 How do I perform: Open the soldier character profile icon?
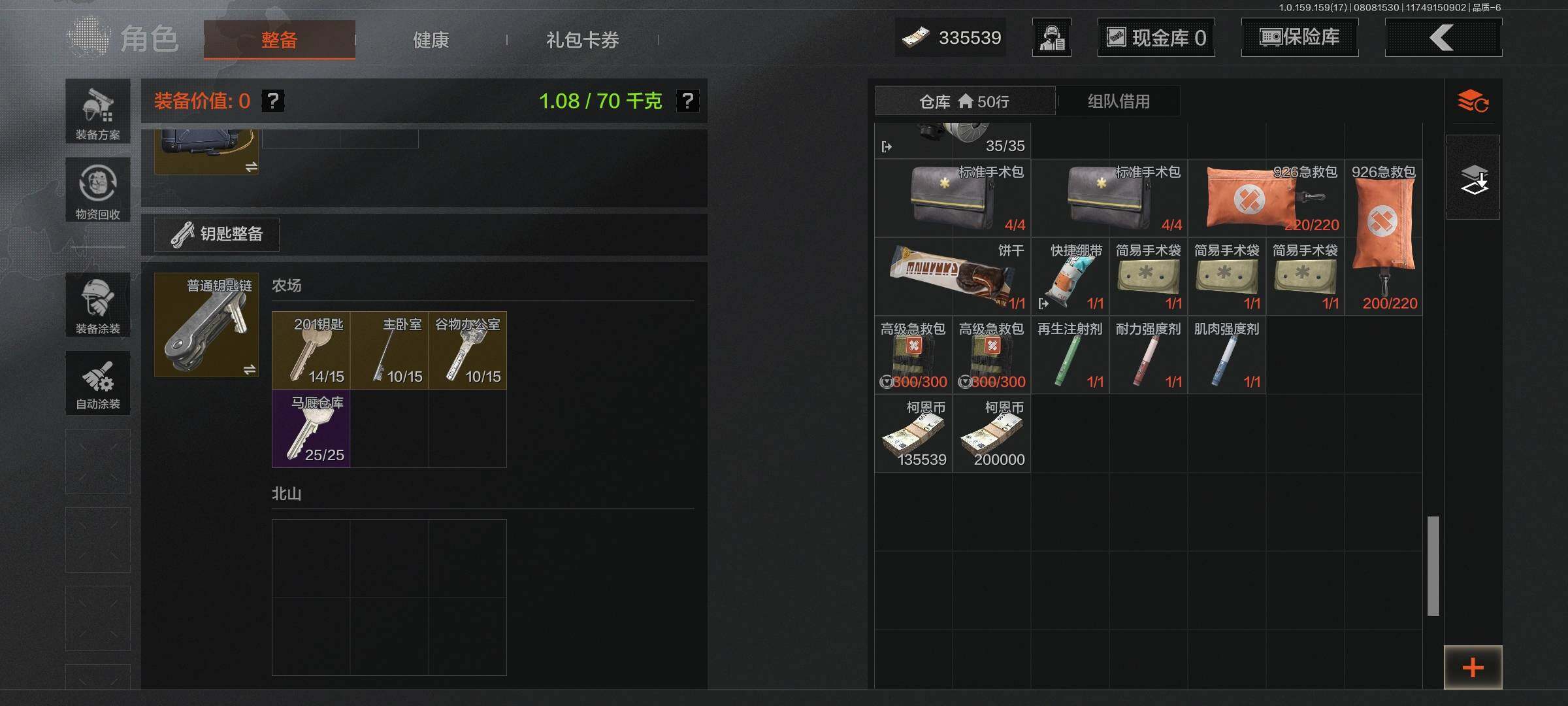[x=1052, y=37]
